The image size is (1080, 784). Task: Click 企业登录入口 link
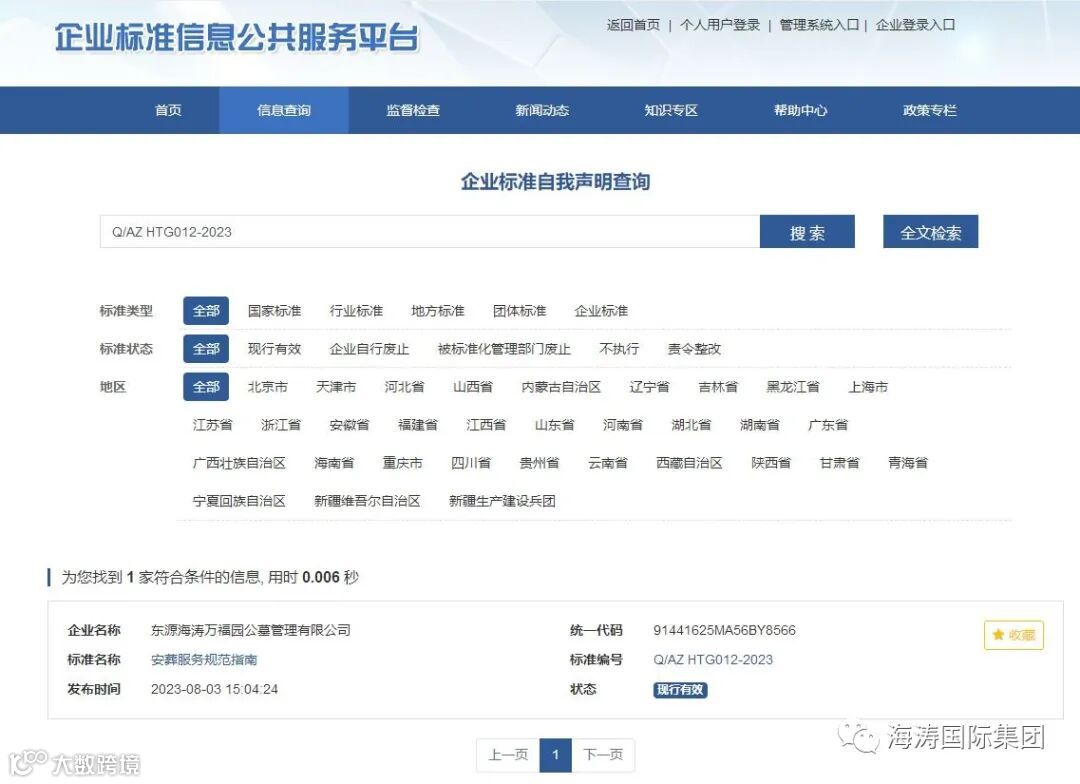915,25
